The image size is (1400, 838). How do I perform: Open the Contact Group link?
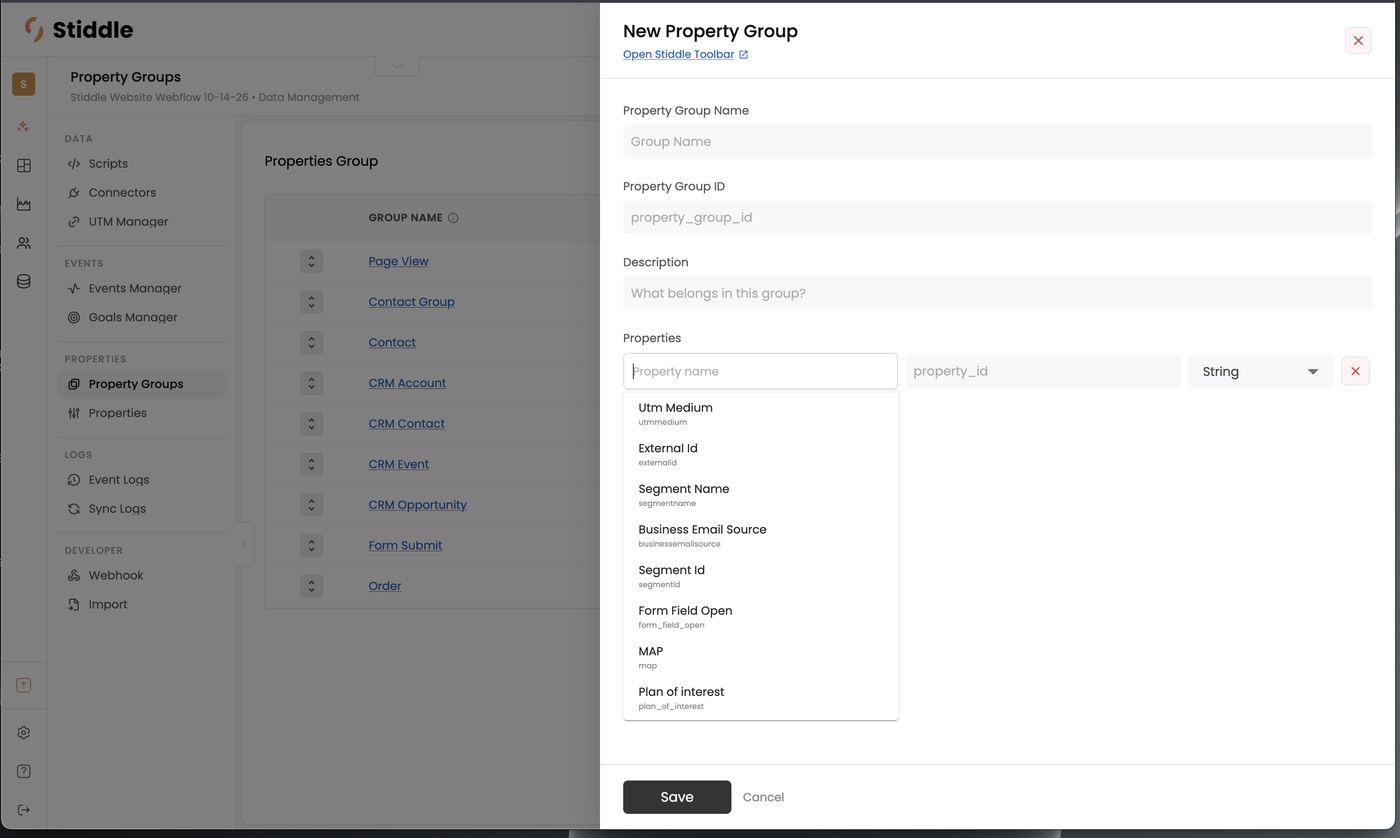point(411,302)
